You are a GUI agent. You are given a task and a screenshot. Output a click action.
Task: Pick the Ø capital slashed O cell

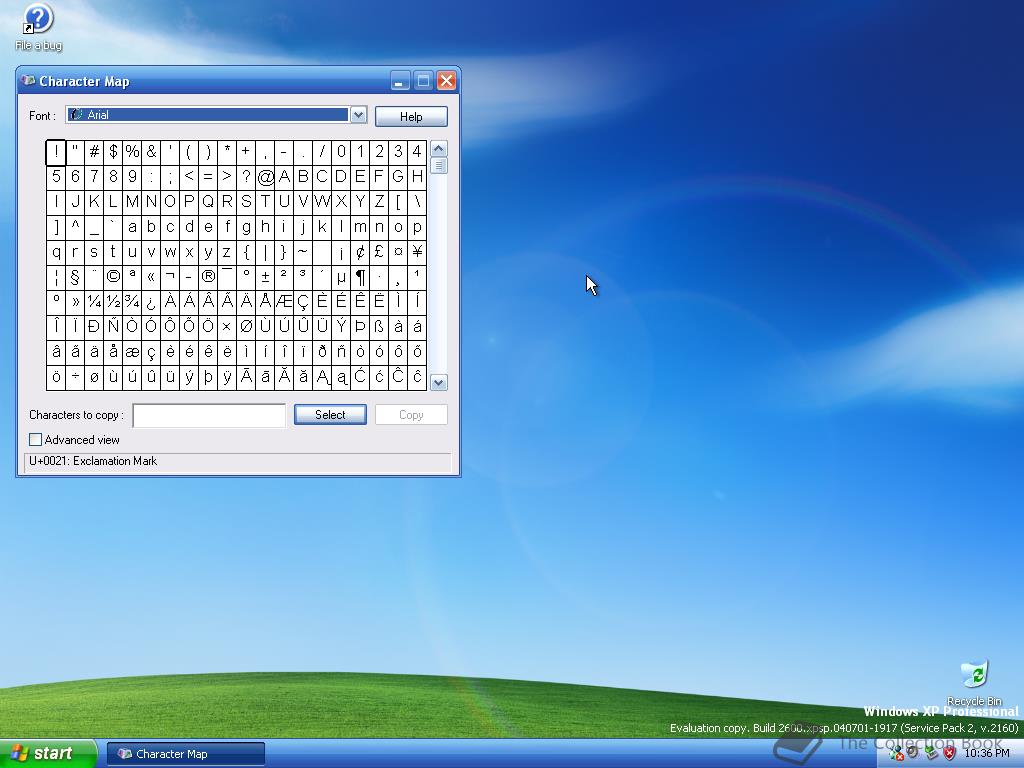coord(246,327)
